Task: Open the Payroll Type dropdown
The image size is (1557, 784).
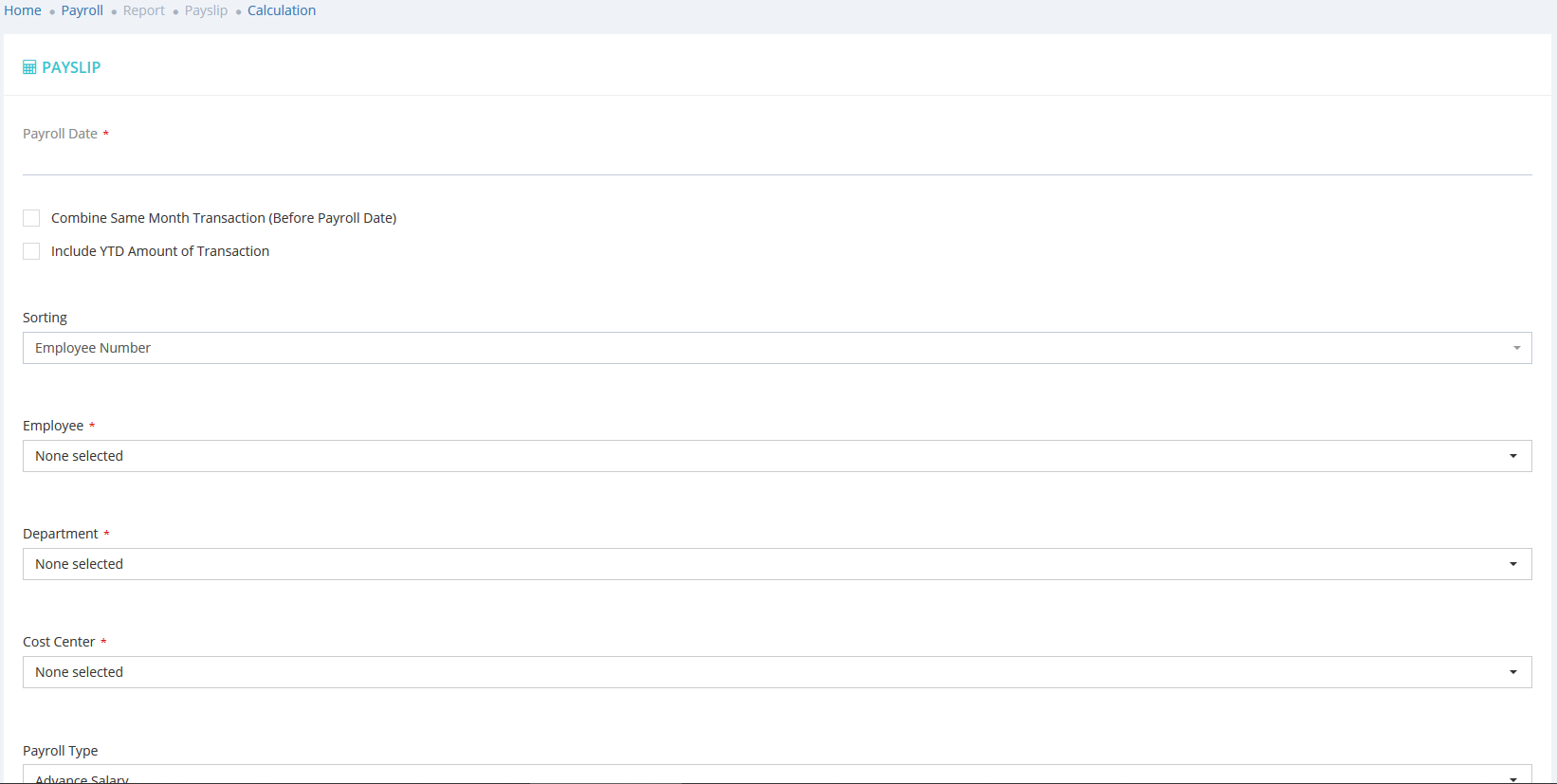Action: tap(759, 776)
